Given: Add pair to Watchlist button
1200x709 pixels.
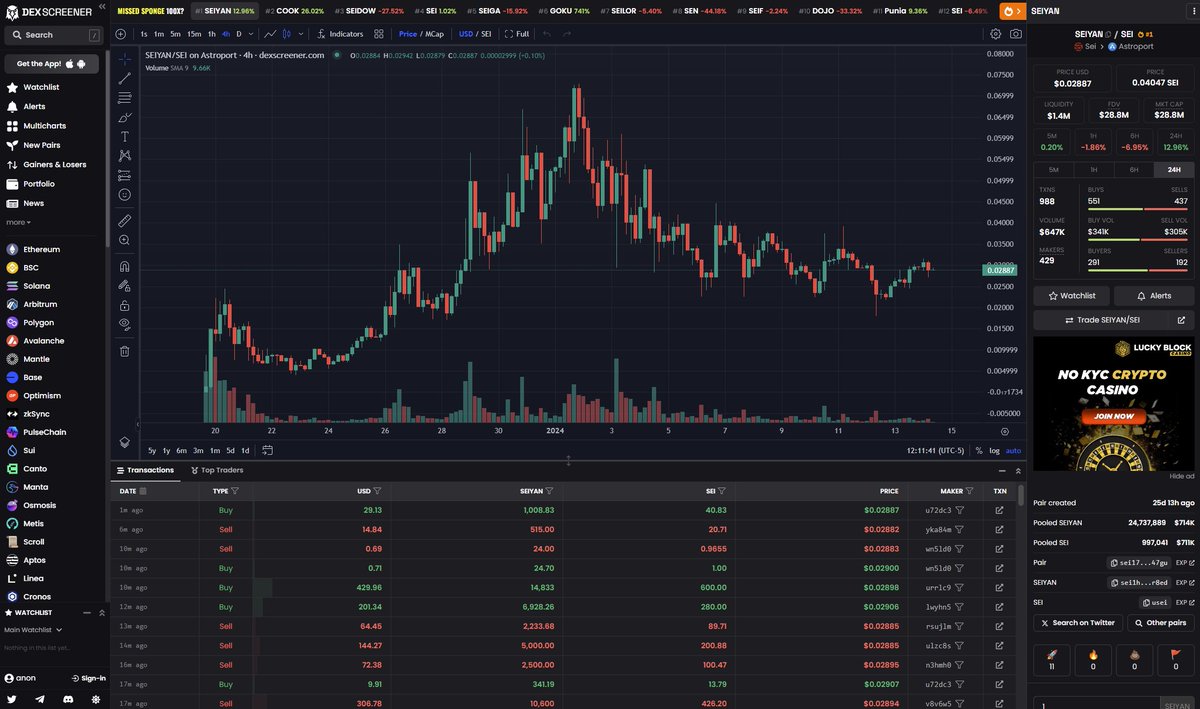Looking at the screenshot, I should click(x=1072, y=296).
